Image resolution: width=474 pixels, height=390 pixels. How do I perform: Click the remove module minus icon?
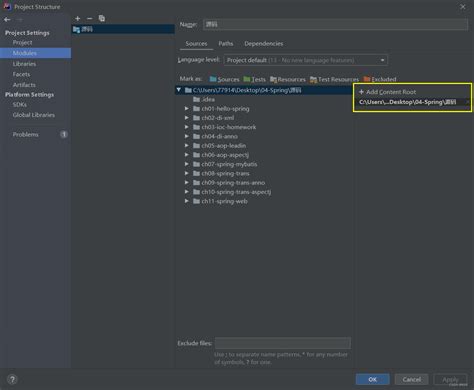point(89,19)
